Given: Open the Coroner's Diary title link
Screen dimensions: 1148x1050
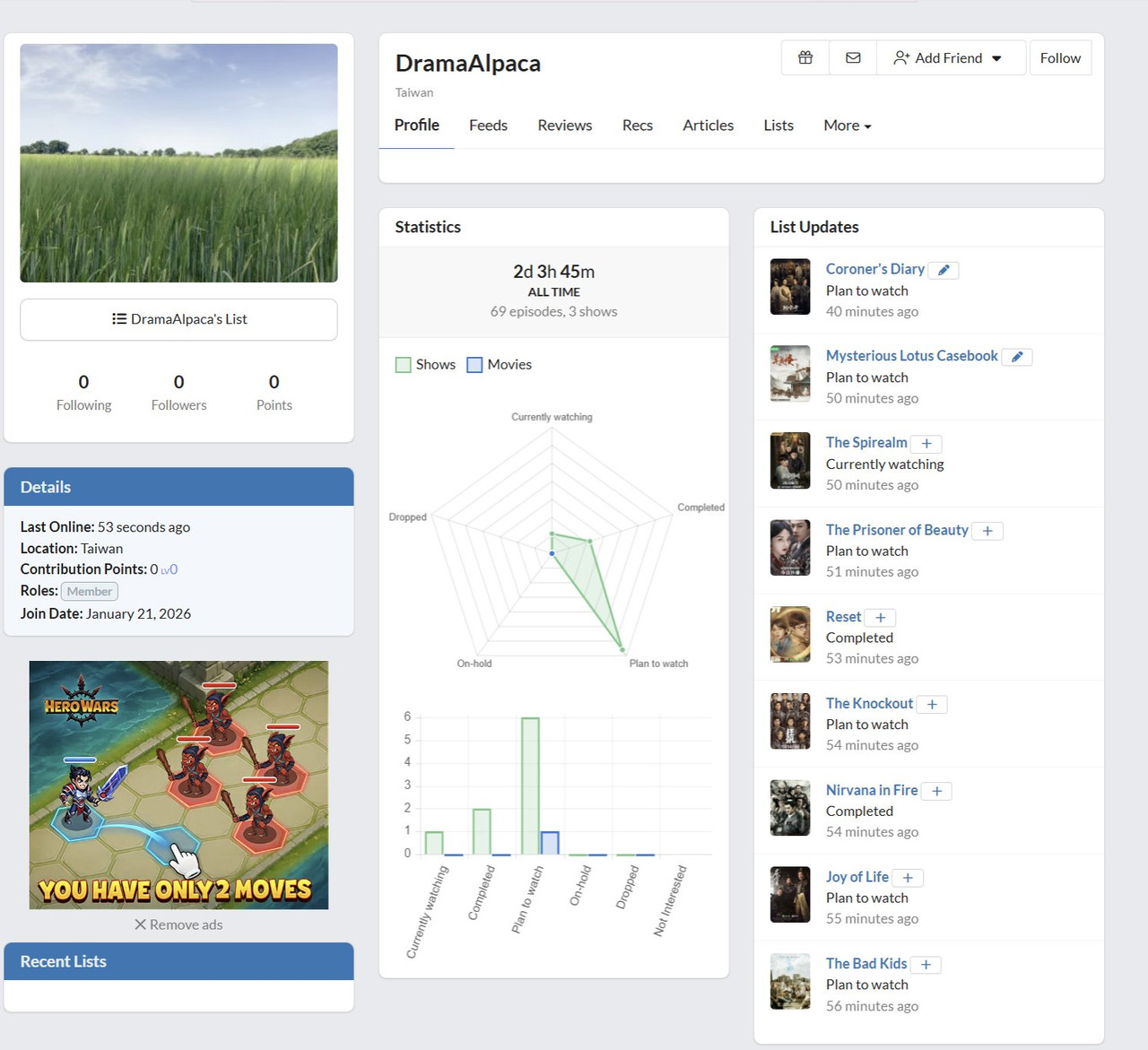Looking at the screenshot, I should pos(875,269).
